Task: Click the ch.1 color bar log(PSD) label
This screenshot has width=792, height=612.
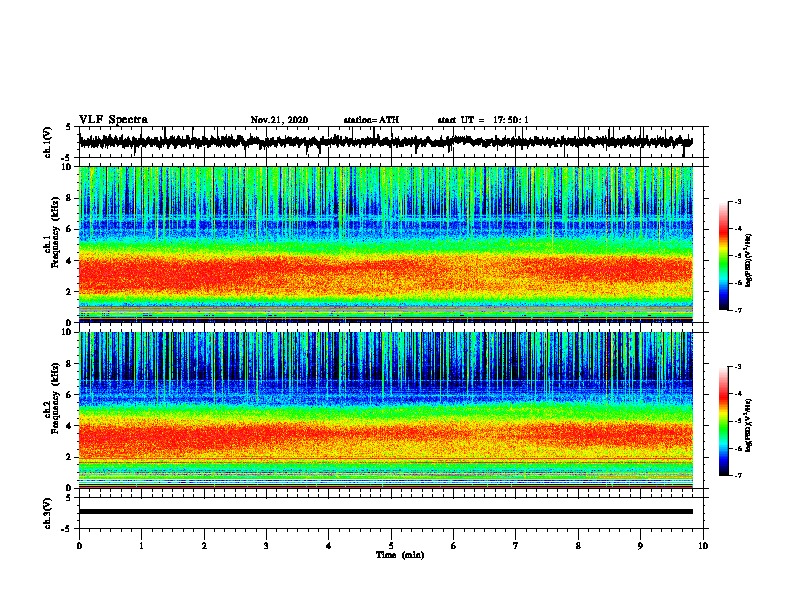Action: pos(749,260)
